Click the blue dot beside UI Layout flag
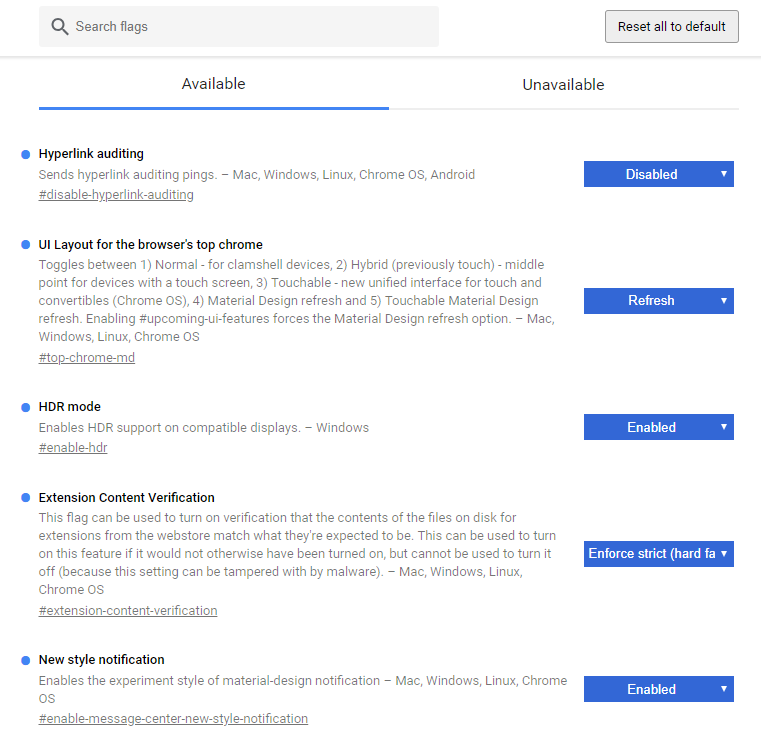 [x=25, y=244]
